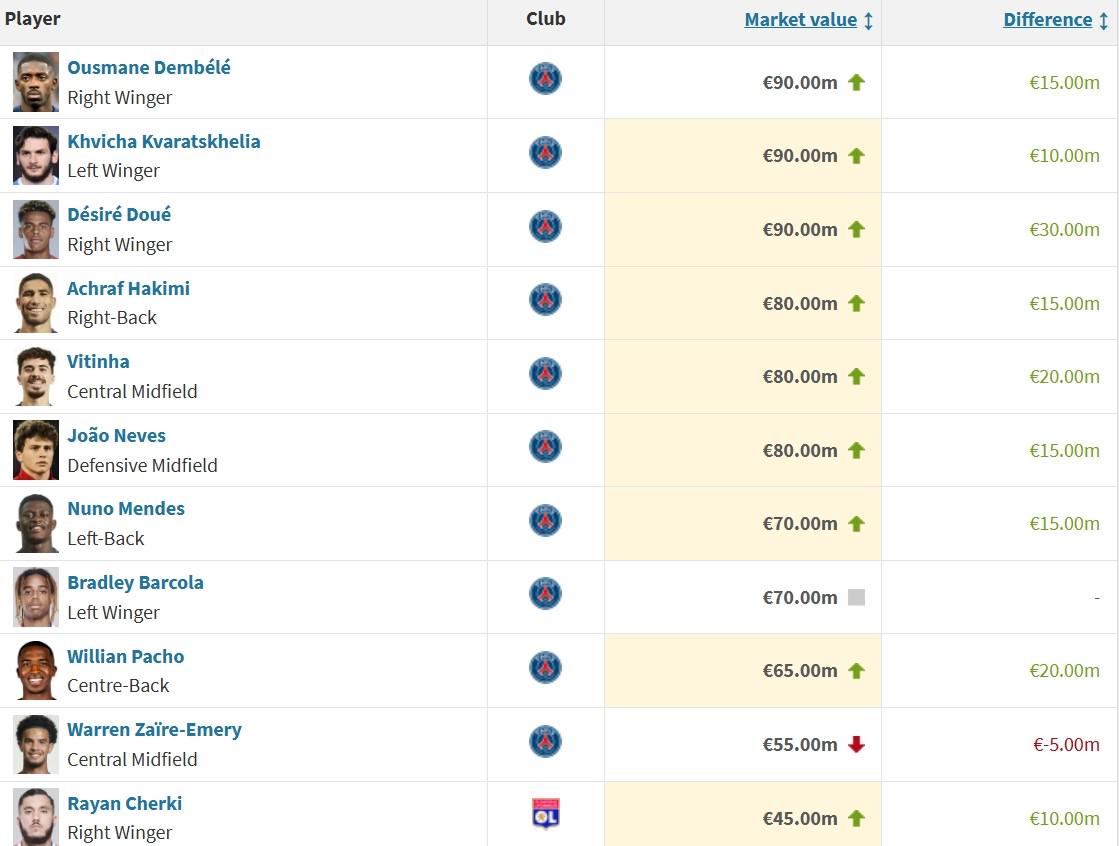Click green up arrow beside Doué's €90.00m
The width and height of the screenshot is (1119, 846).
(856, 229)
